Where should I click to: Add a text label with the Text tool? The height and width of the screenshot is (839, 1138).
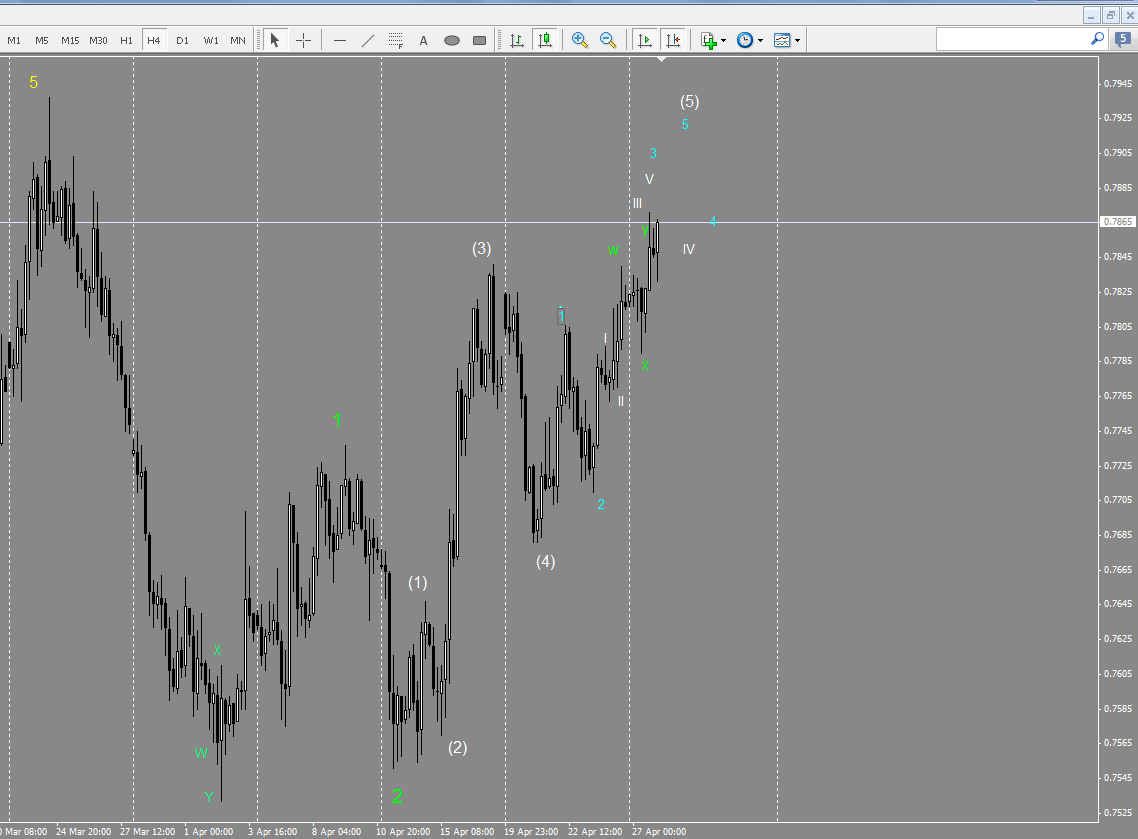click(423, 40)
